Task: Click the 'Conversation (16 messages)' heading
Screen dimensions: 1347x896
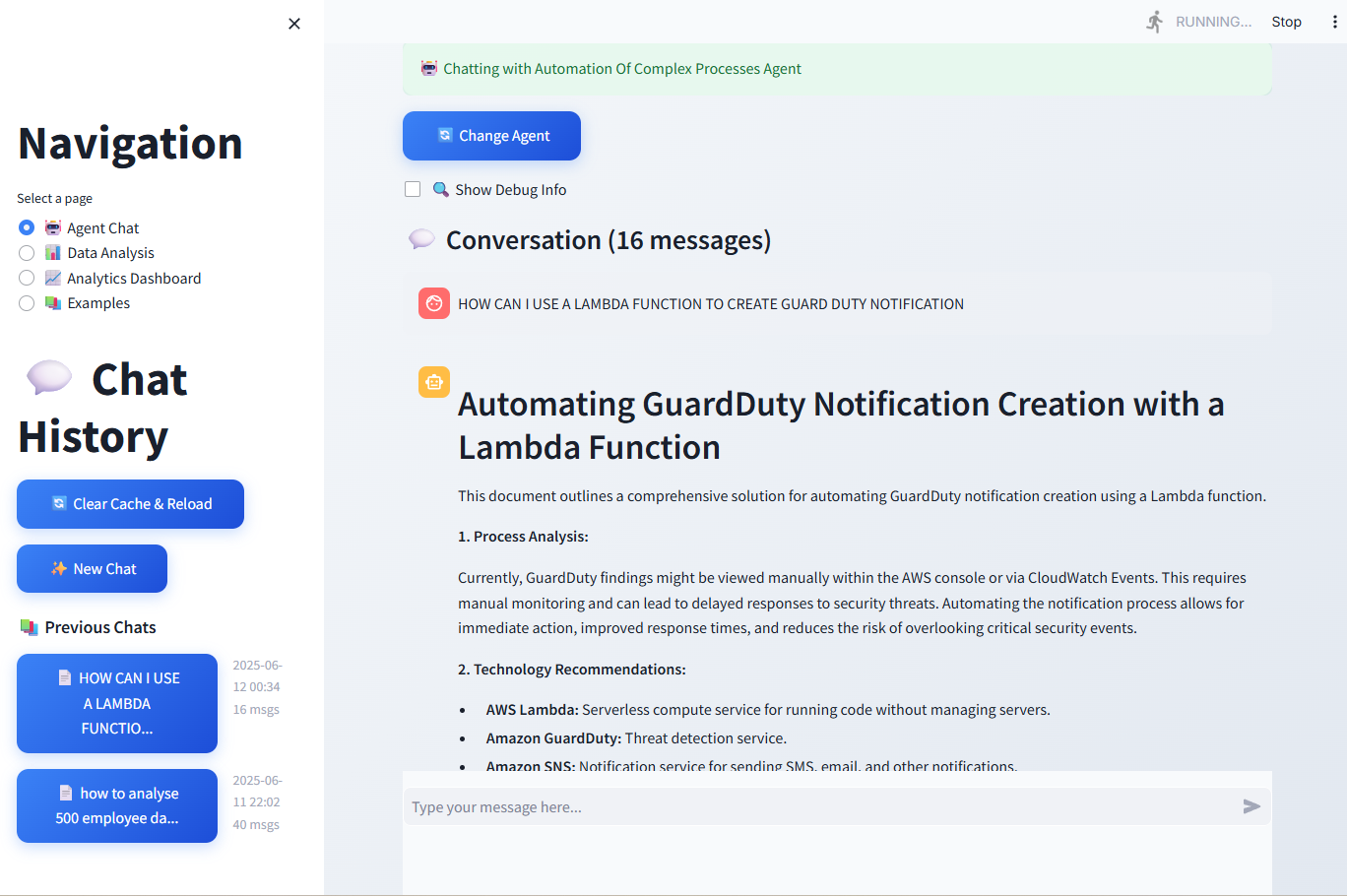Action: point(609,240)
